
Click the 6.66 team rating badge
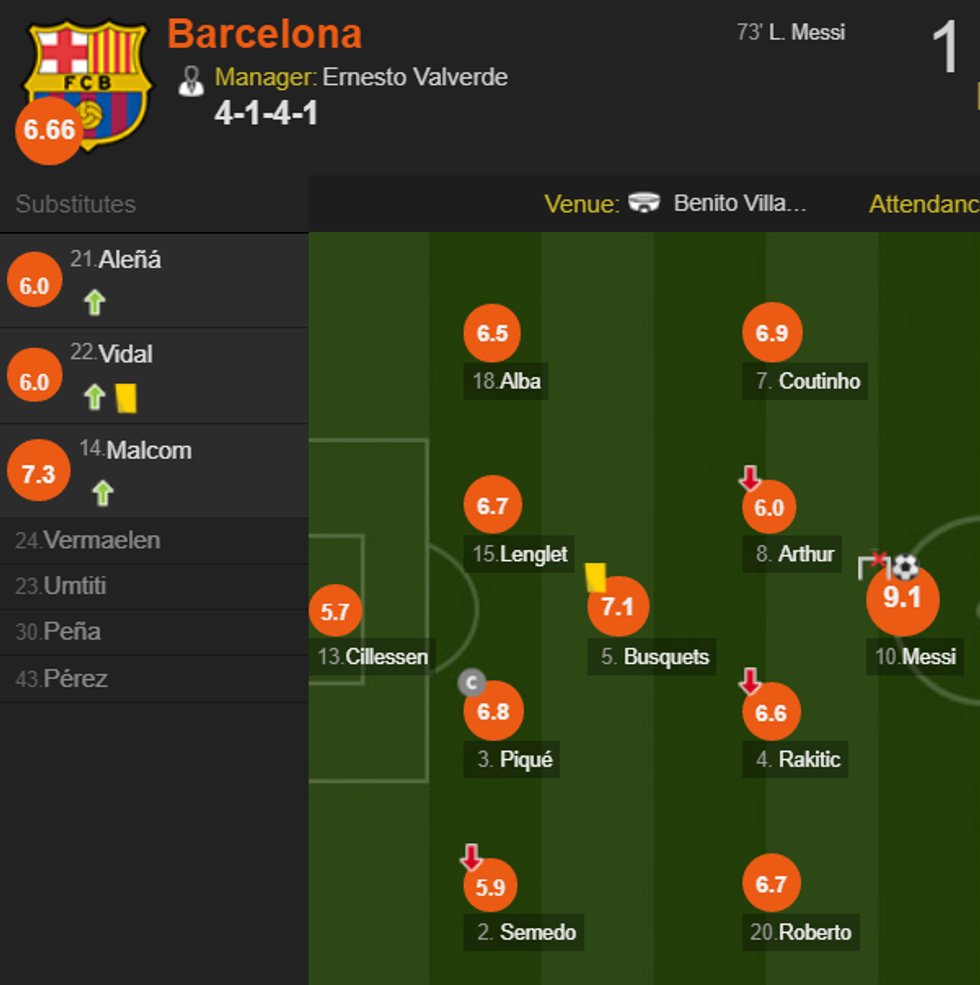[x=49, y=130]
